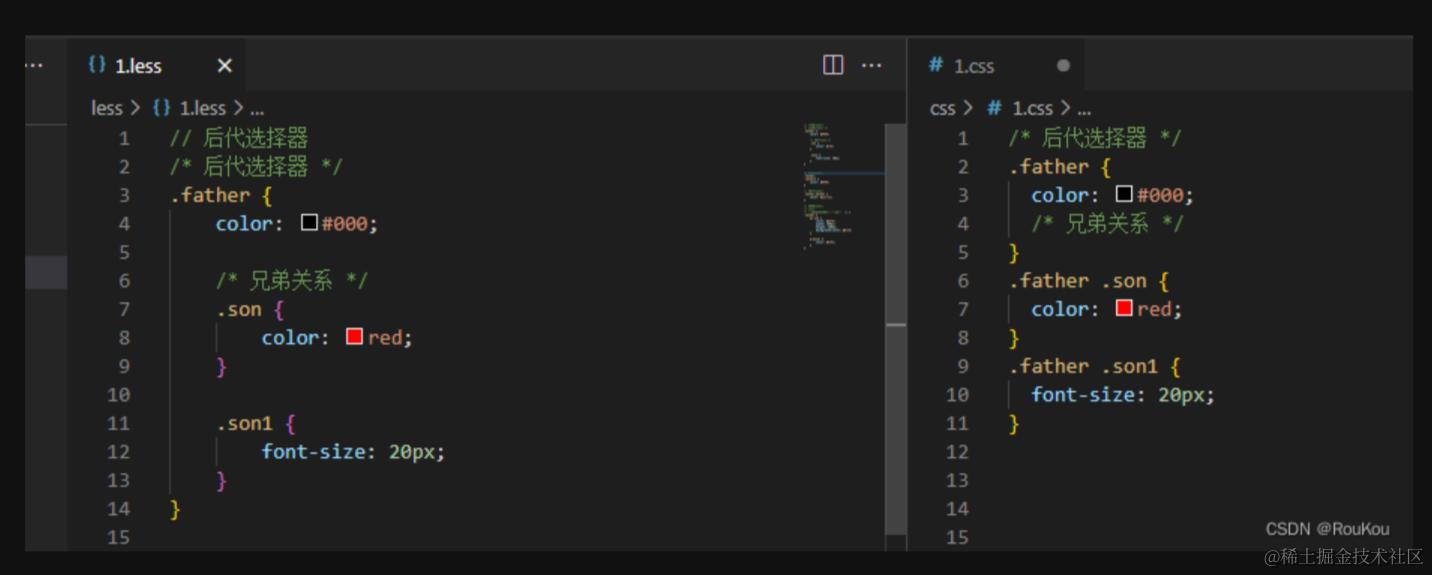Image resolution: width=1432 pixels, height=575 pixels.
Task: Expand the "css" folder breadcrumb
Action: click(x=942, y=108)
